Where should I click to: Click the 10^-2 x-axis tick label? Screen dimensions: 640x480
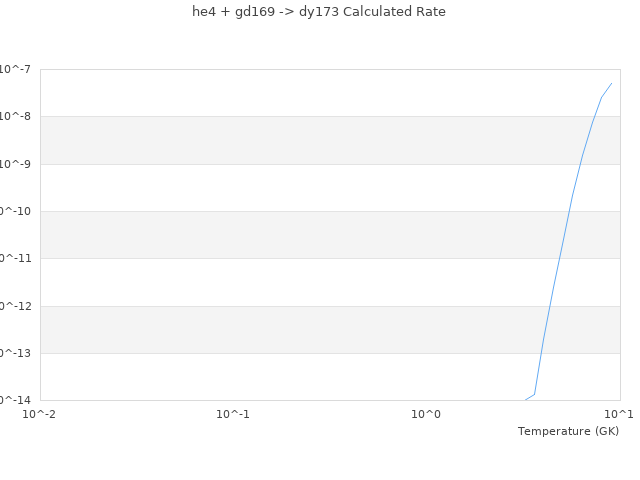click(x=40, y=414)
